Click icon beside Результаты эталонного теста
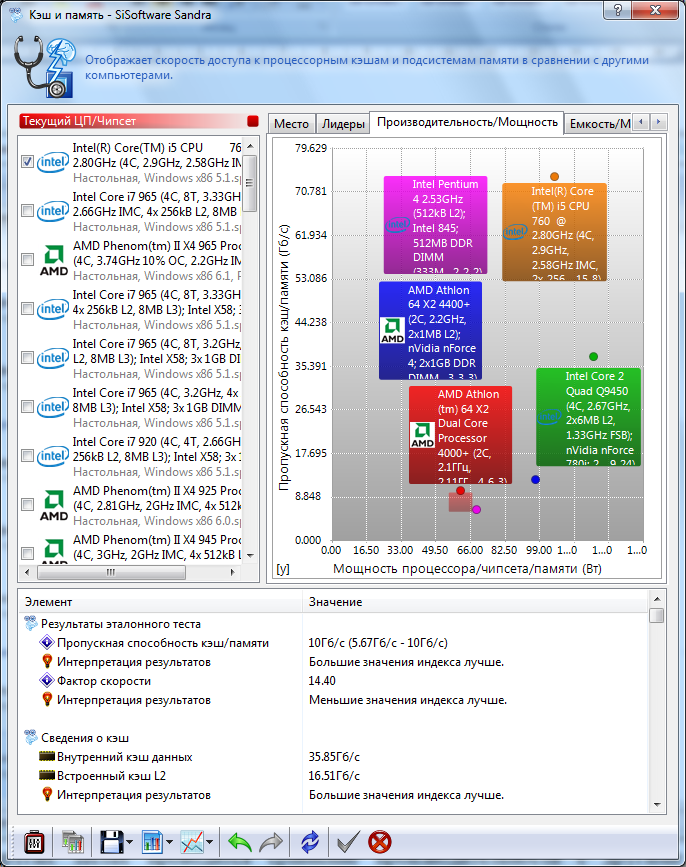 31,624
